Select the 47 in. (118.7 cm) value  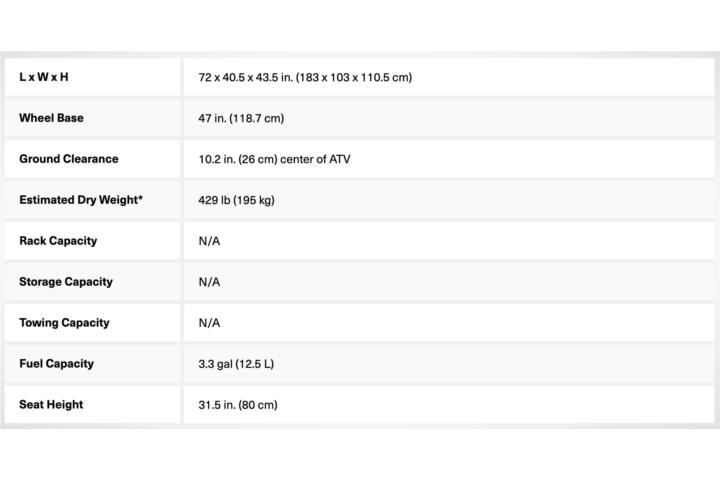coord(241,118)
